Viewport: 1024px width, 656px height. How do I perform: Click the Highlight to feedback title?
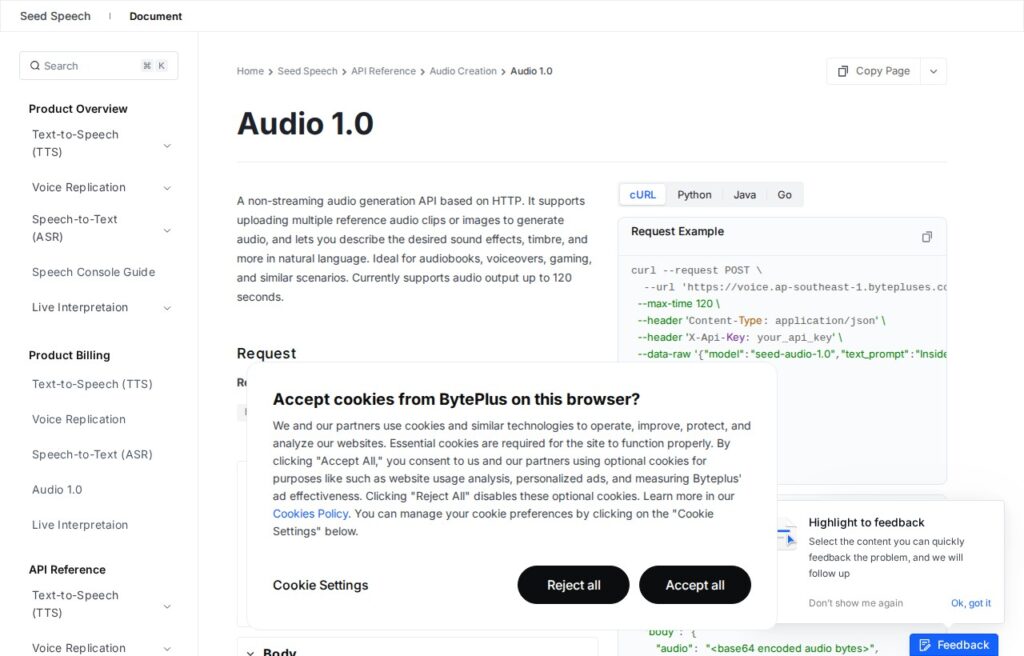tap(866, 523)
